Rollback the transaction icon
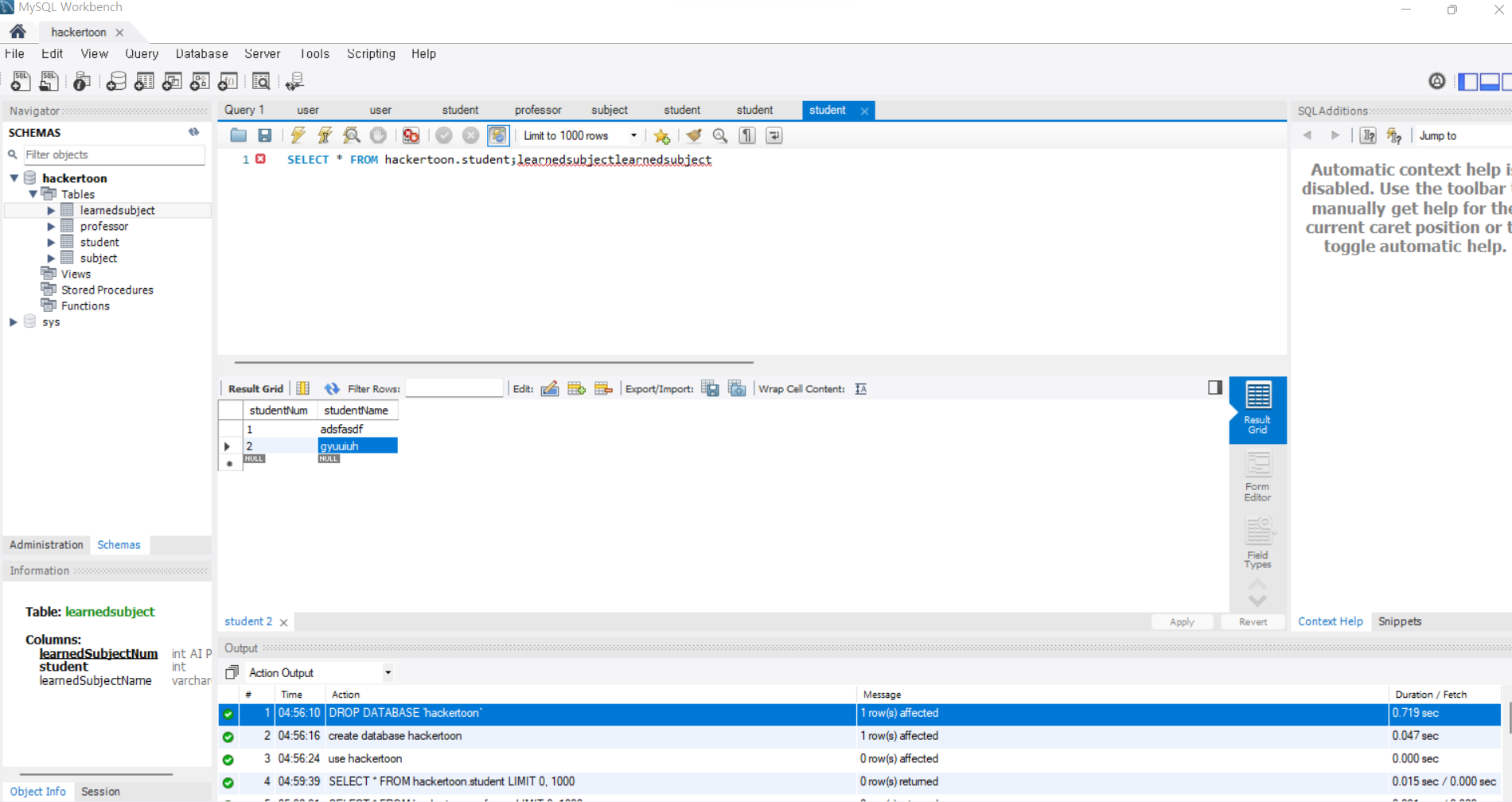 pyautogui.click(x=471, y=135)
